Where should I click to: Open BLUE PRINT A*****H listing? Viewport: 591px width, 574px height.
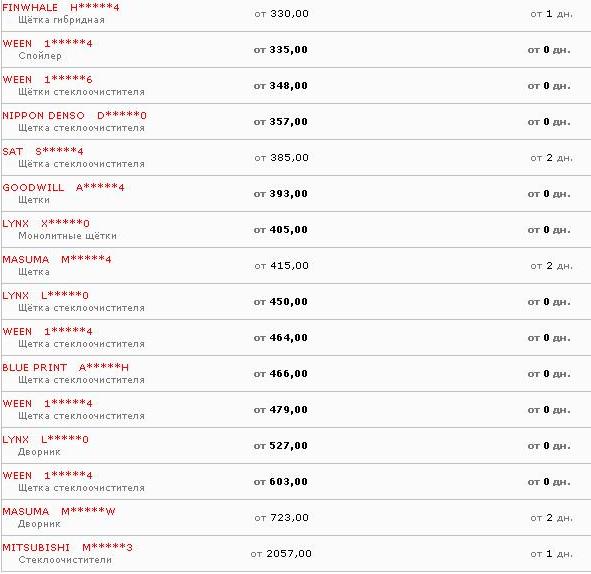point(66,367)
